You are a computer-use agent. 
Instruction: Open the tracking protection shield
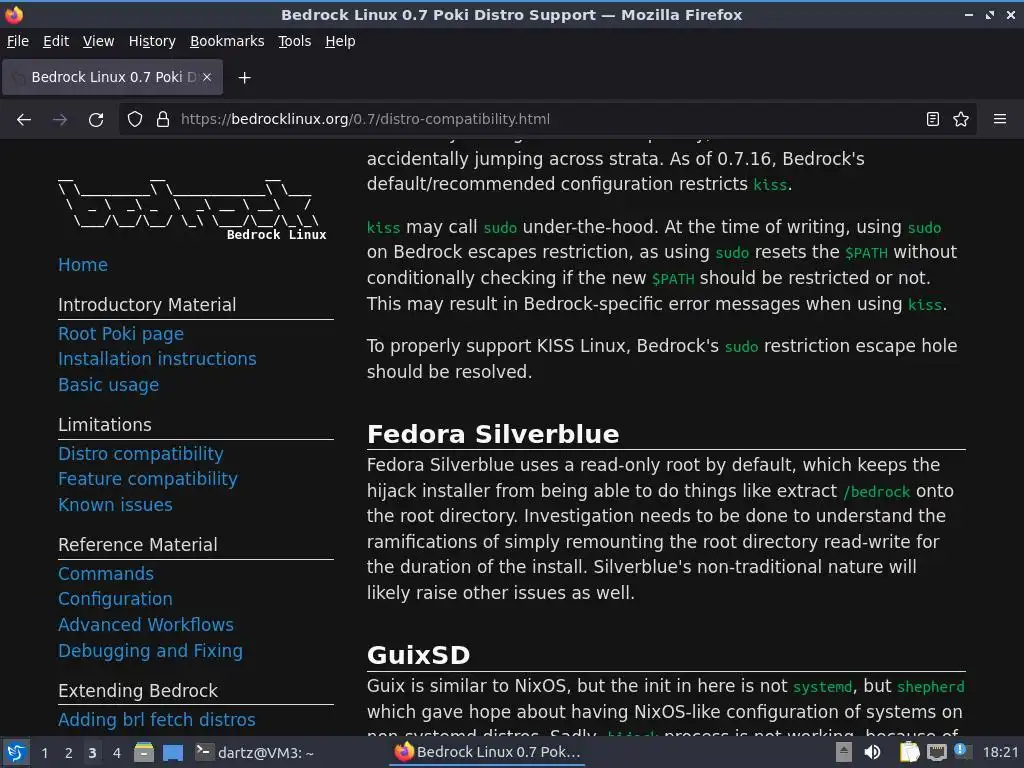(135, 119)
